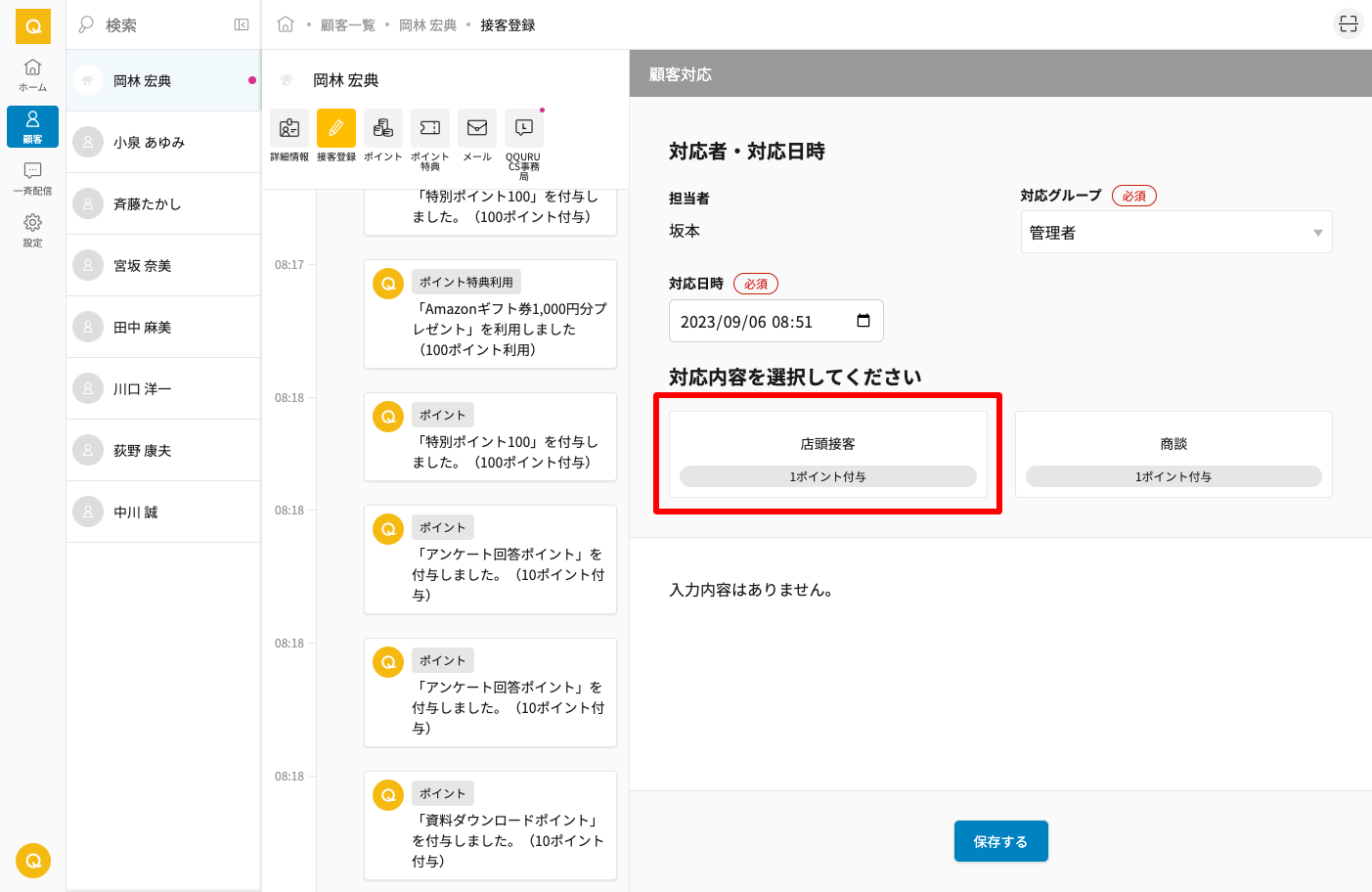This screenshot has height=892, width=1372.
Task: Collapse the customer list sidebar panel
Action: (242, 24)
